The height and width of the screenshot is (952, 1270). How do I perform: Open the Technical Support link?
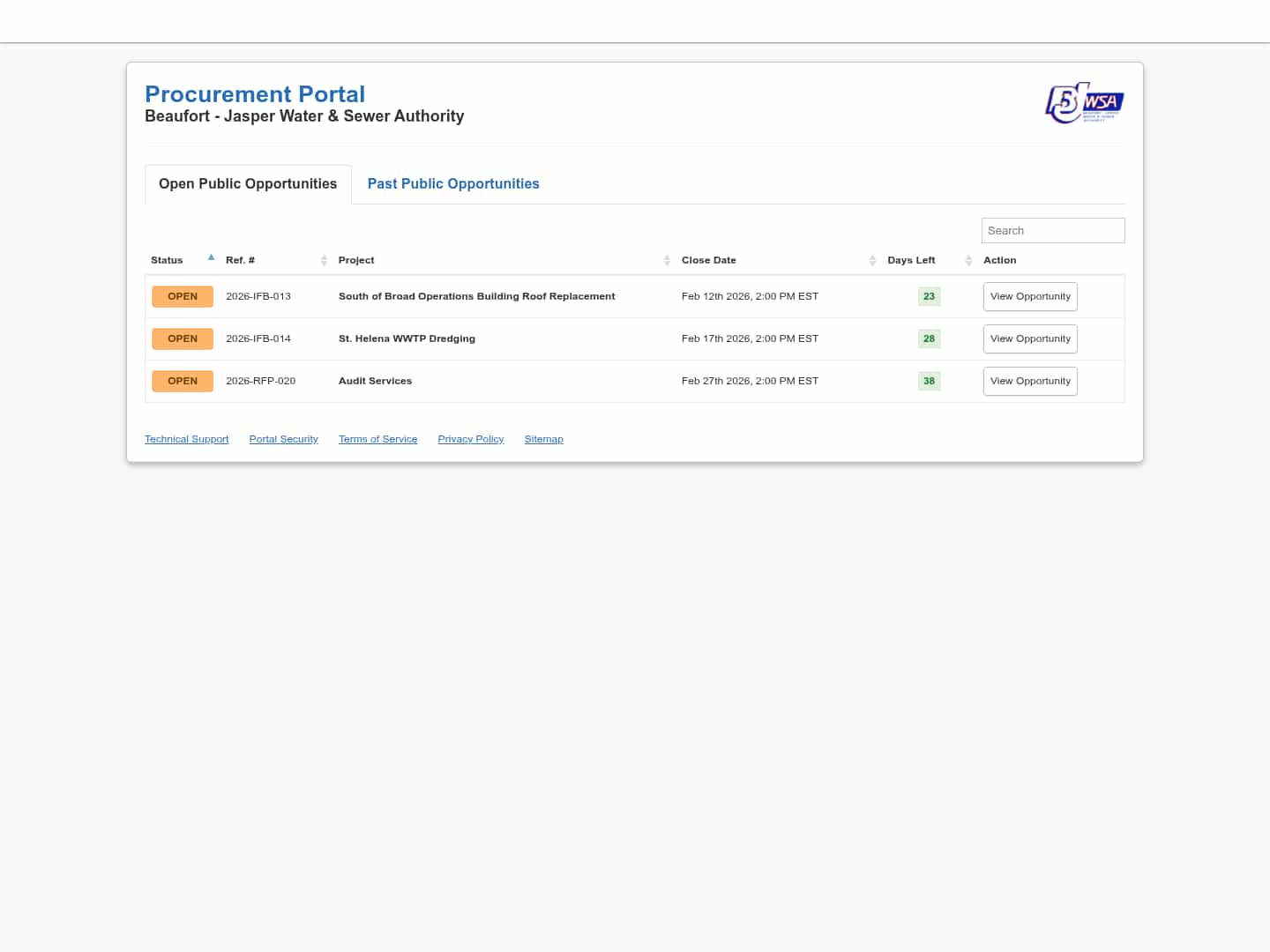[186, 439]
